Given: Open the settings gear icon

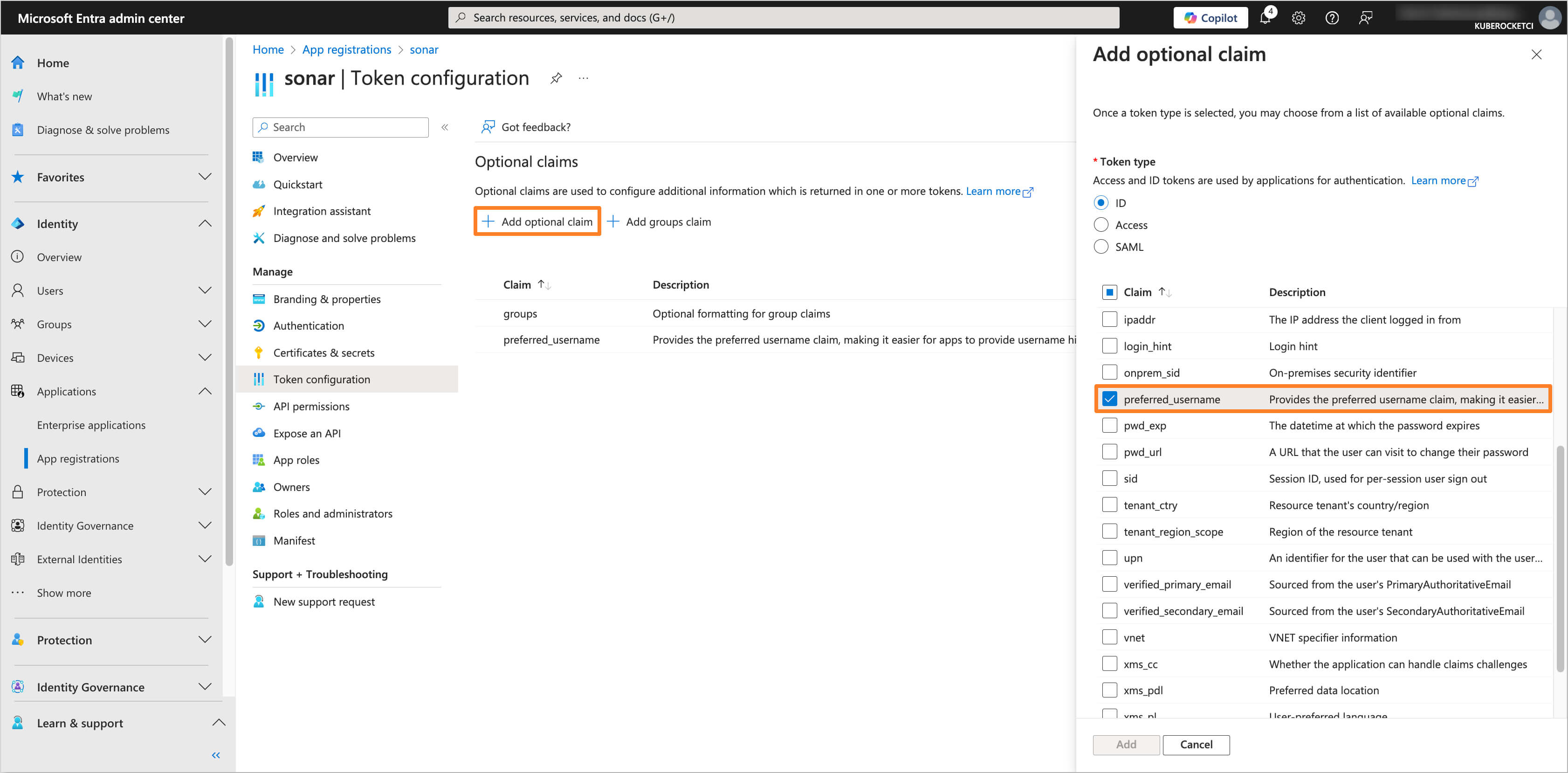Looking at the screenshot, I should tap(1298, 18).
